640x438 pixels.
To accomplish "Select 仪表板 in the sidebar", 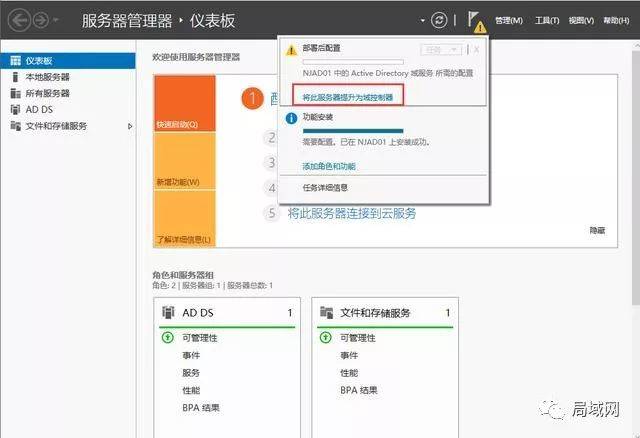I will [x=68, y=61].
